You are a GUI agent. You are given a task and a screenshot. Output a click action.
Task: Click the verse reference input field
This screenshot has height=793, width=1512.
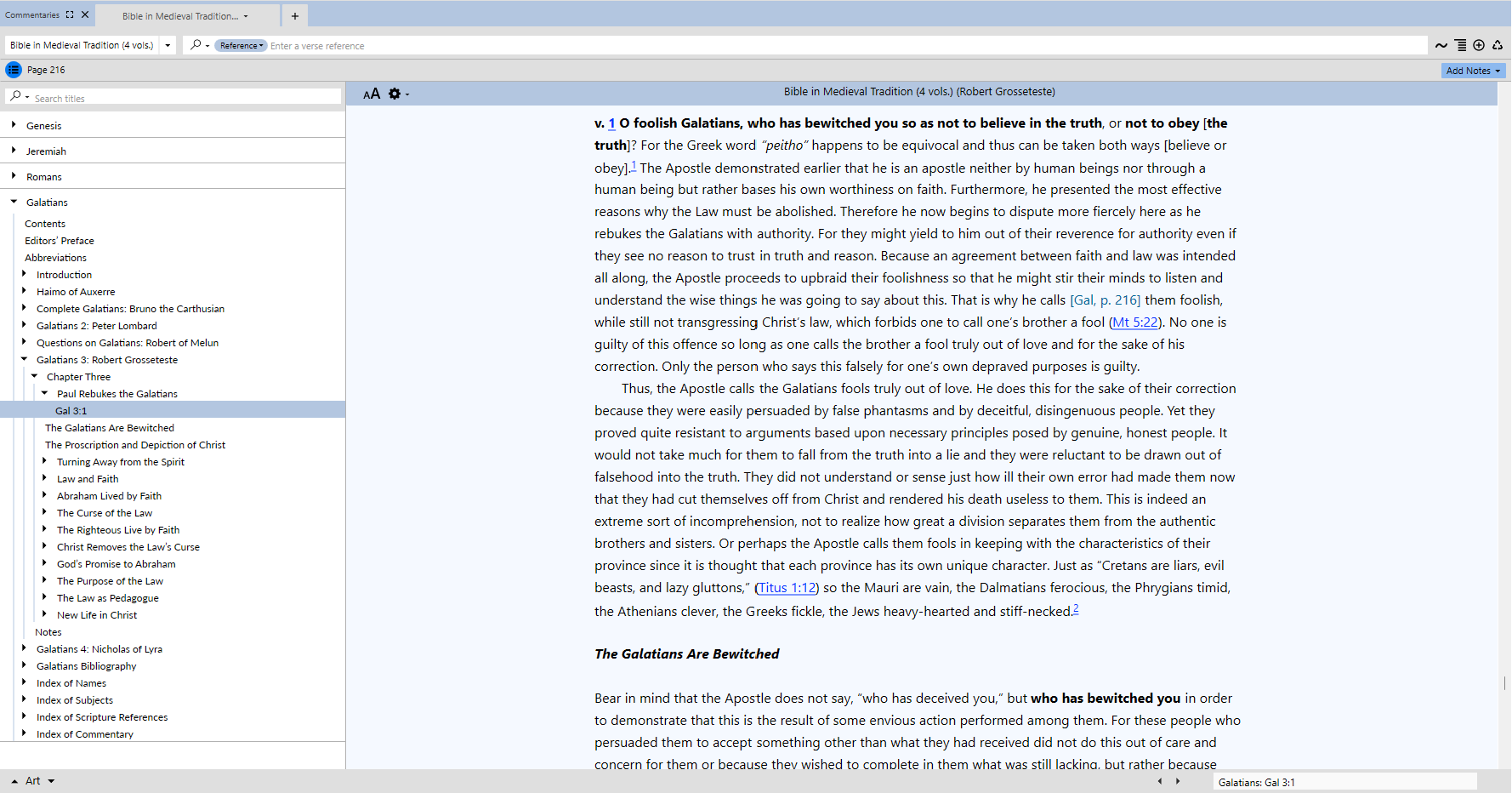846,46
